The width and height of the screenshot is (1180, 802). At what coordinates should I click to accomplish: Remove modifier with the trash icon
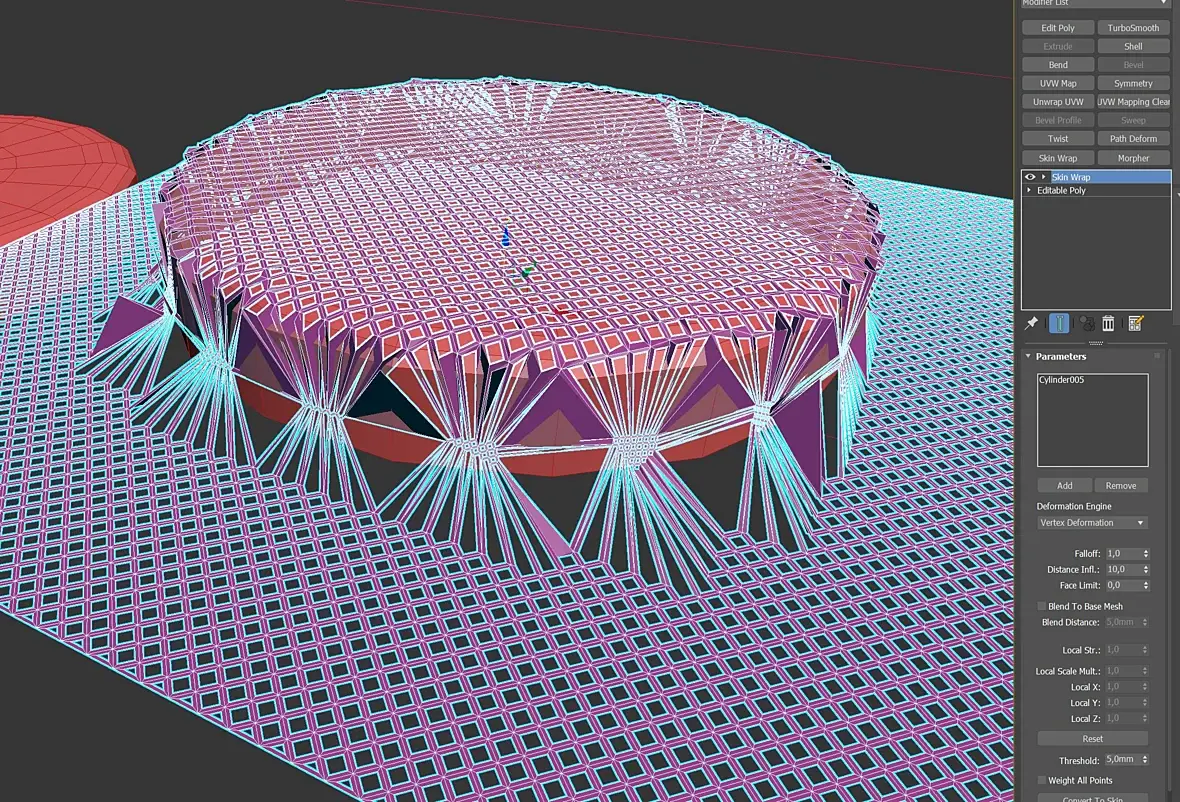coord(1109,324)
